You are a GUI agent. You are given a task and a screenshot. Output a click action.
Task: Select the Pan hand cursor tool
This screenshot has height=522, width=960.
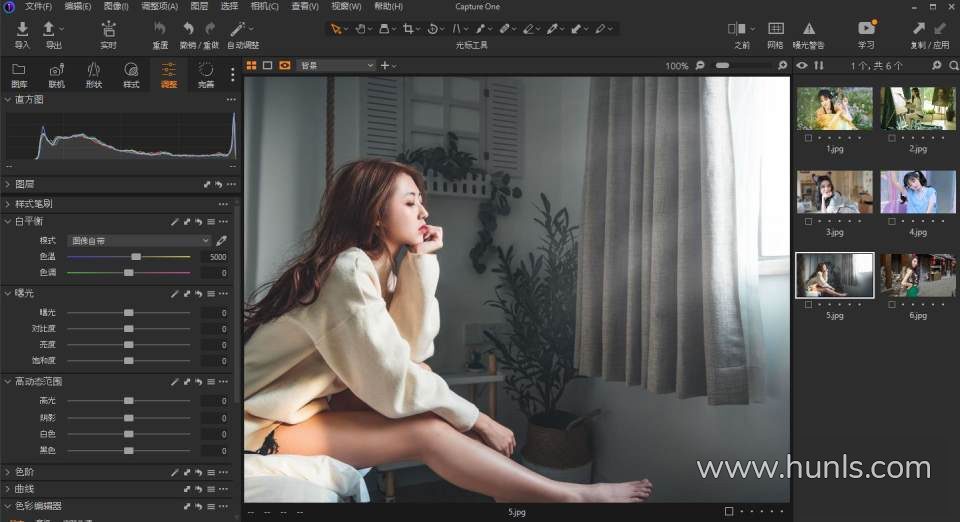click(x=361, y=29)
